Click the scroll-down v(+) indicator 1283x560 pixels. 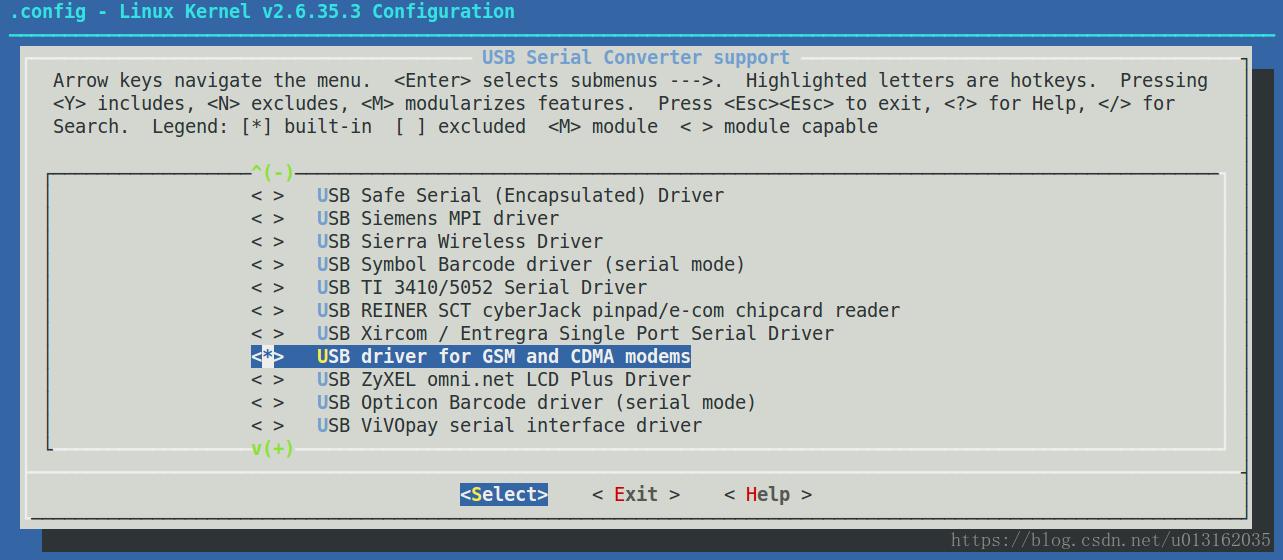[272, 448]
